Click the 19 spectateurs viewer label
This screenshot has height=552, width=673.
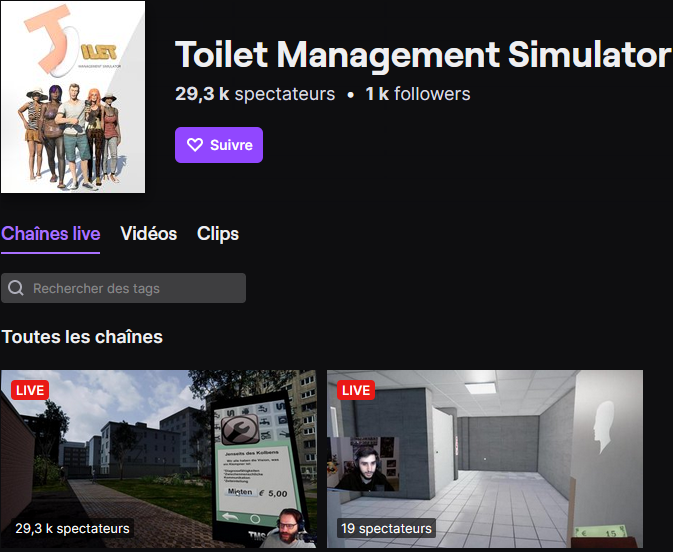click(x=386, y=528)
